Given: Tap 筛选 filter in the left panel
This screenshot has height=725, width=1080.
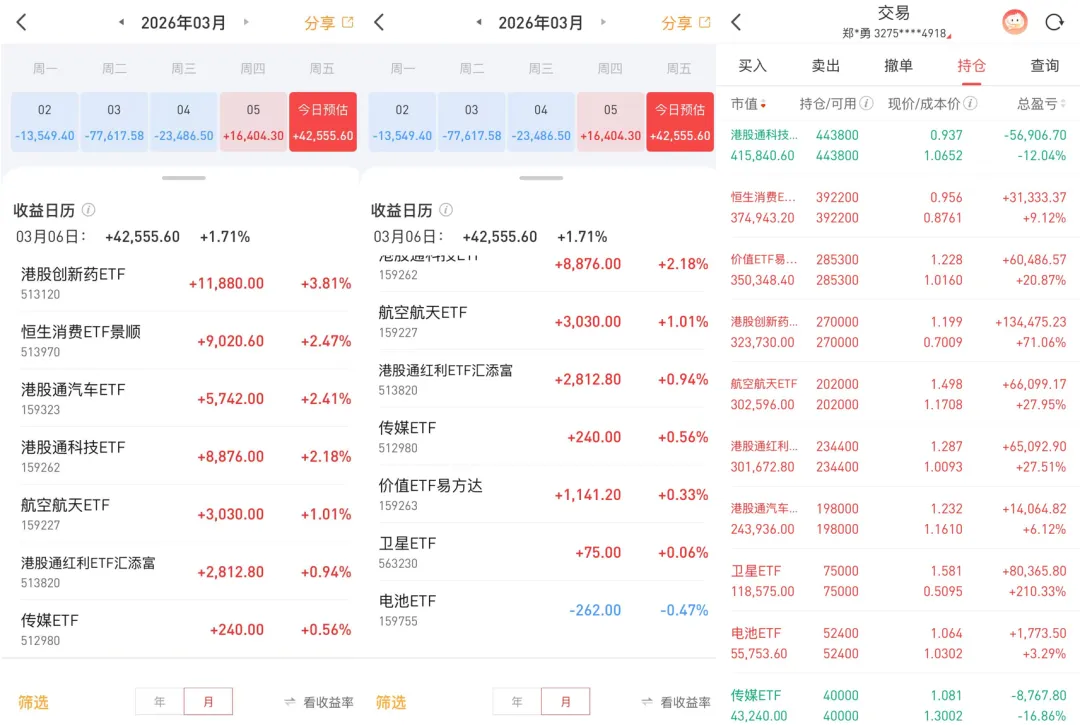Looking at the screenshot, I should 33,702.
